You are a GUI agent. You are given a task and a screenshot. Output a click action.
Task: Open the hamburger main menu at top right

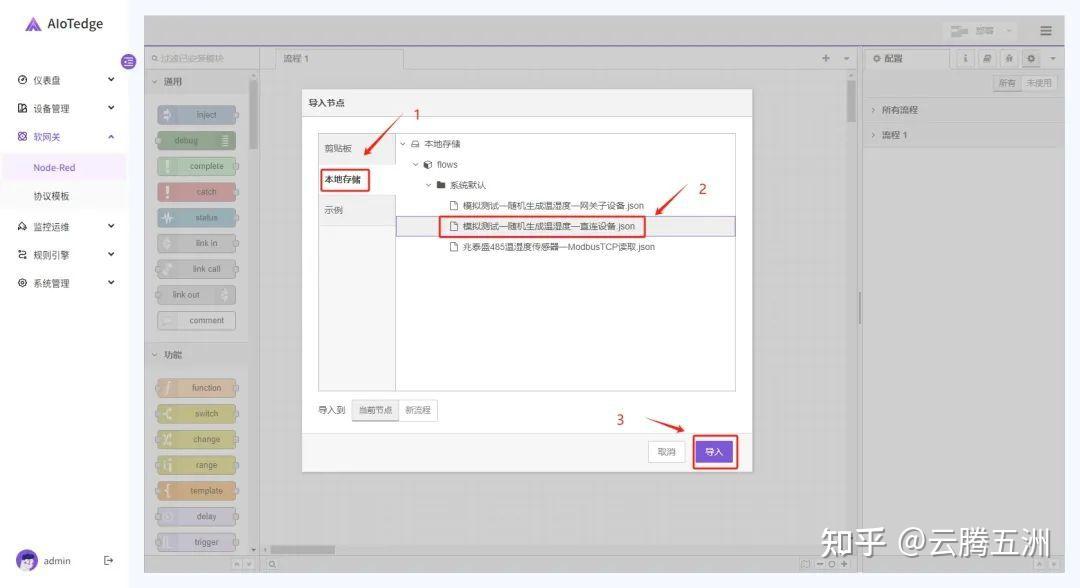[1045, 30]
